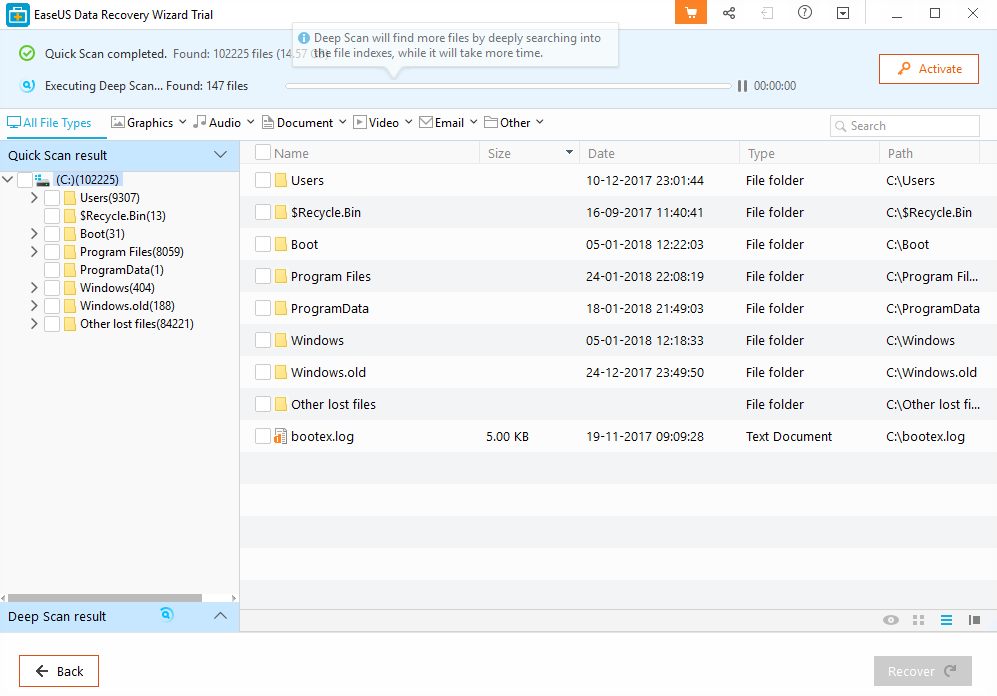Check the bootex.log file checkbox
This screenshot has height=696, width=997.
263,437
